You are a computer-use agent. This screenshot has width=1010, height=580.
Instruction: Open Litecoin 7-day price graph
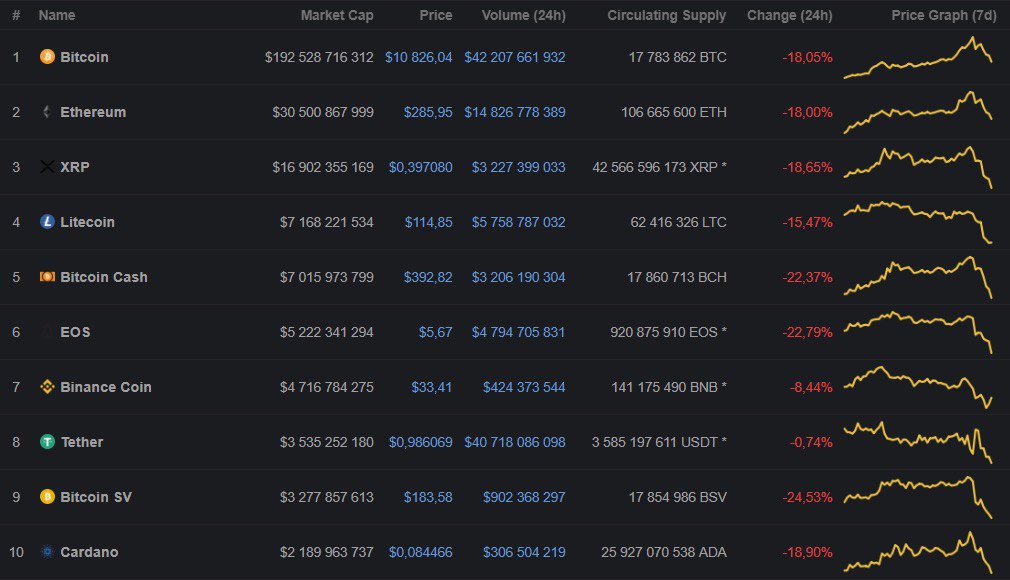(918, 222)
